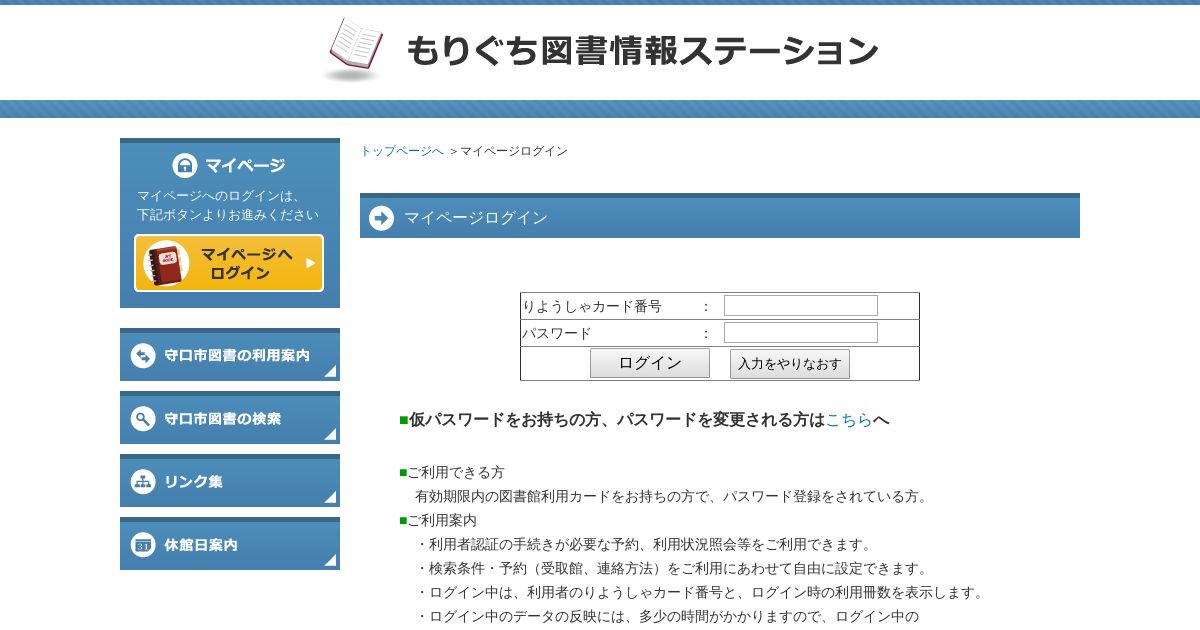Click the ご利用案内 heading text
Screen dimensions: 1200x630
tap(442, 520)
